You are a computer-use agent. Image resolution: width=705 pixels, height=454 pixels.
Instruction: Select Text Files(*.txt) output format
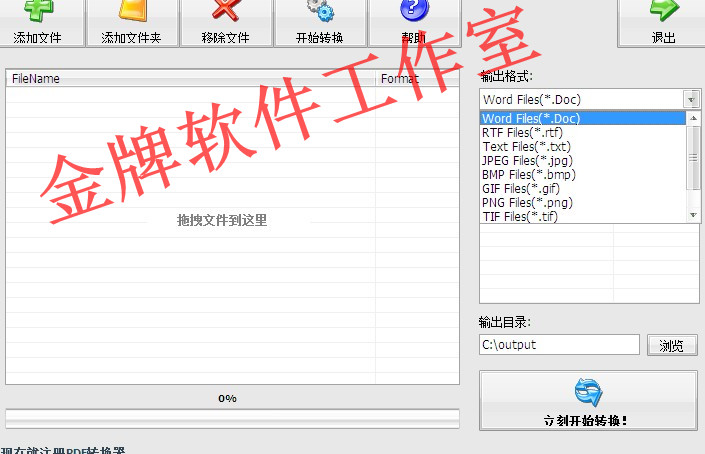[x=583, y=147]
